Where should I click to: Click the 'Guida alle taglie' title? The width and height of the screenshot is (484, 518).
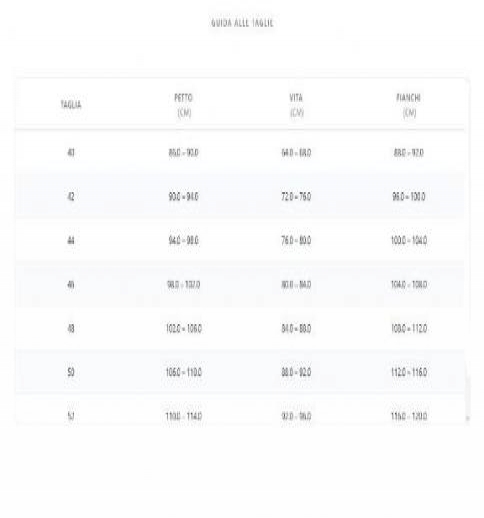coord(242,23)
